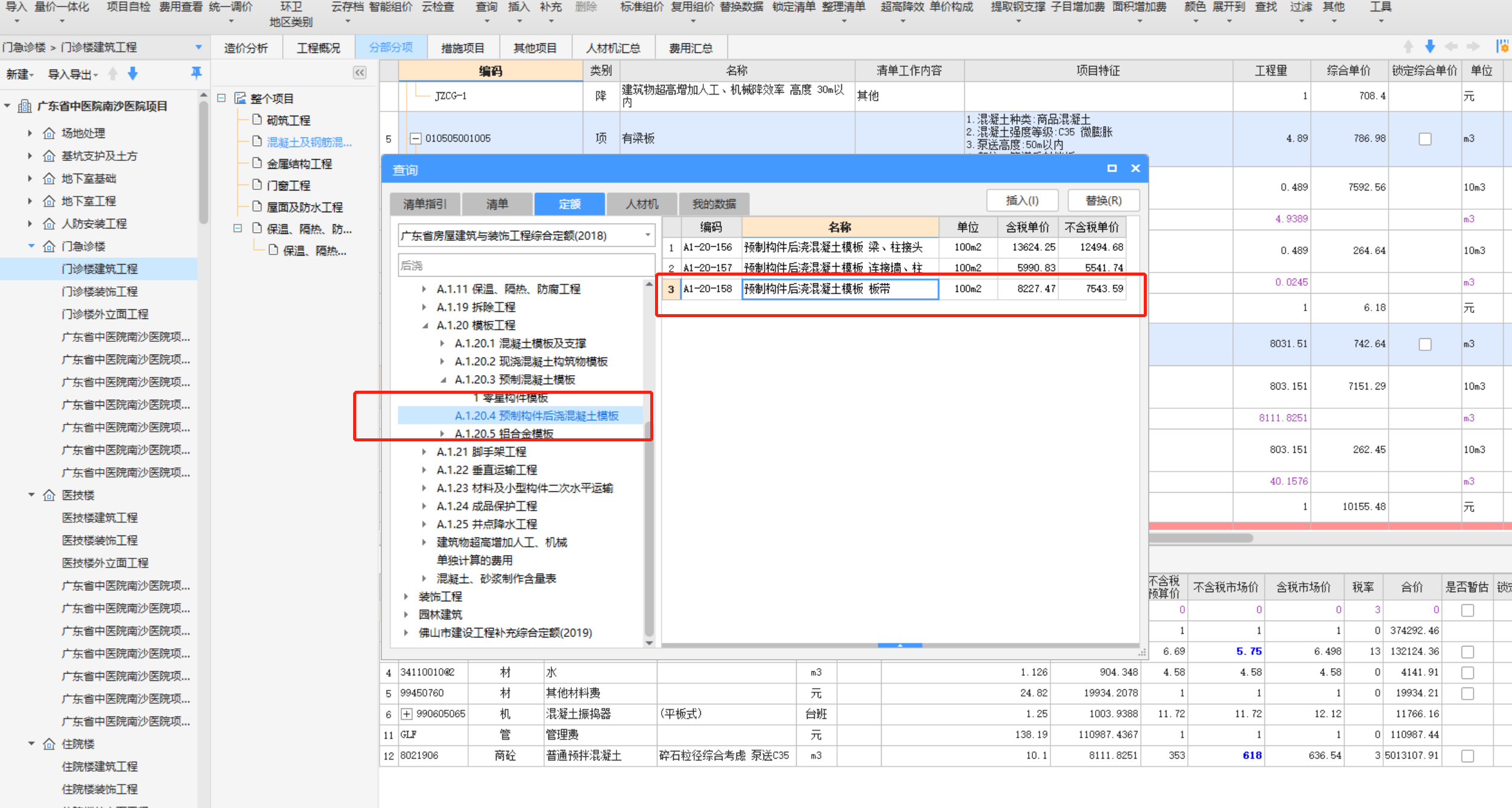Toggle 锁定综合单价 checkbox on 742.64 row
This screenshot has height=808, width=1512.
pyautogui.click(x=1425, y=344)
